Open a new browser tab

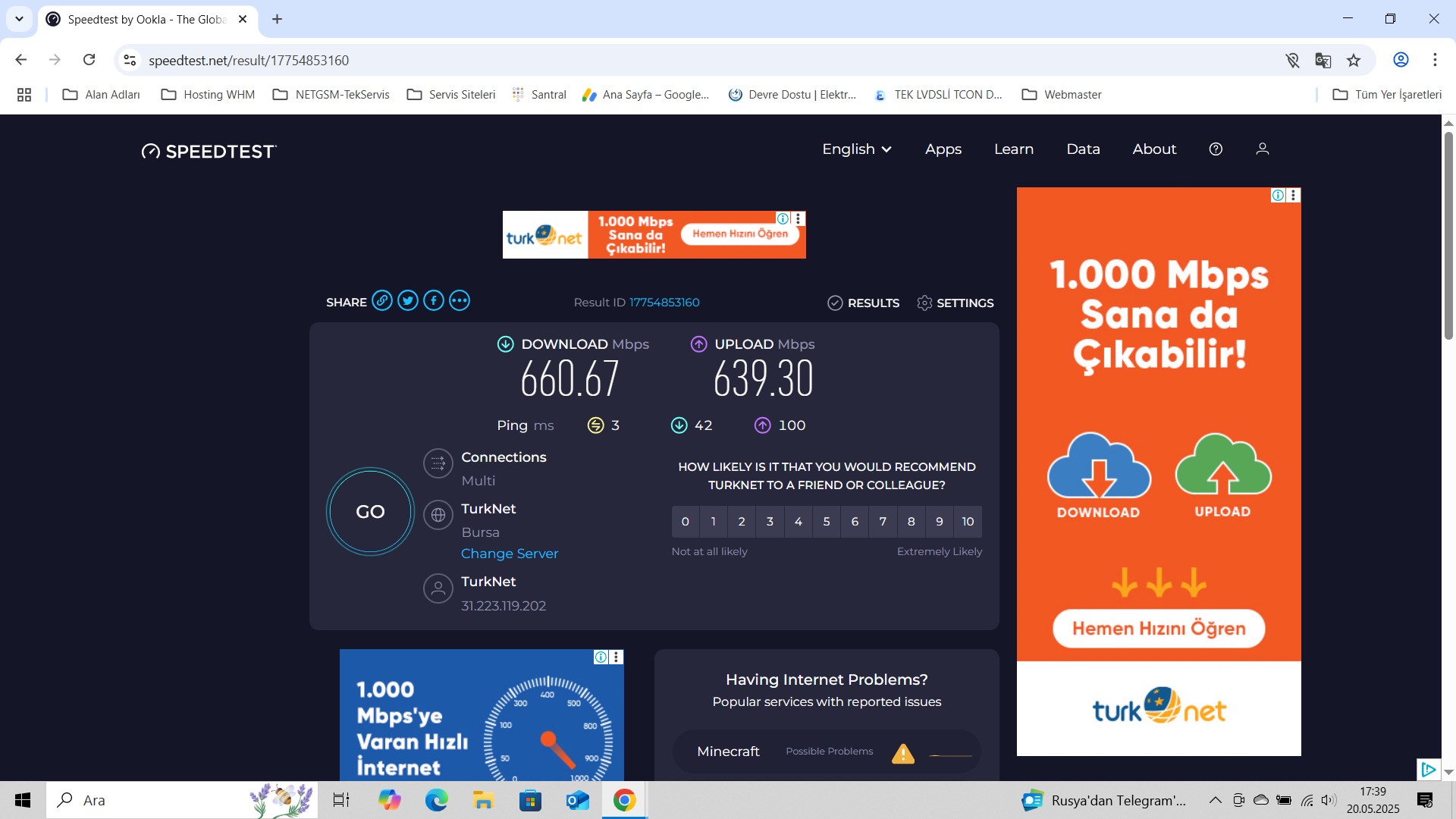(x=278, y=19)
